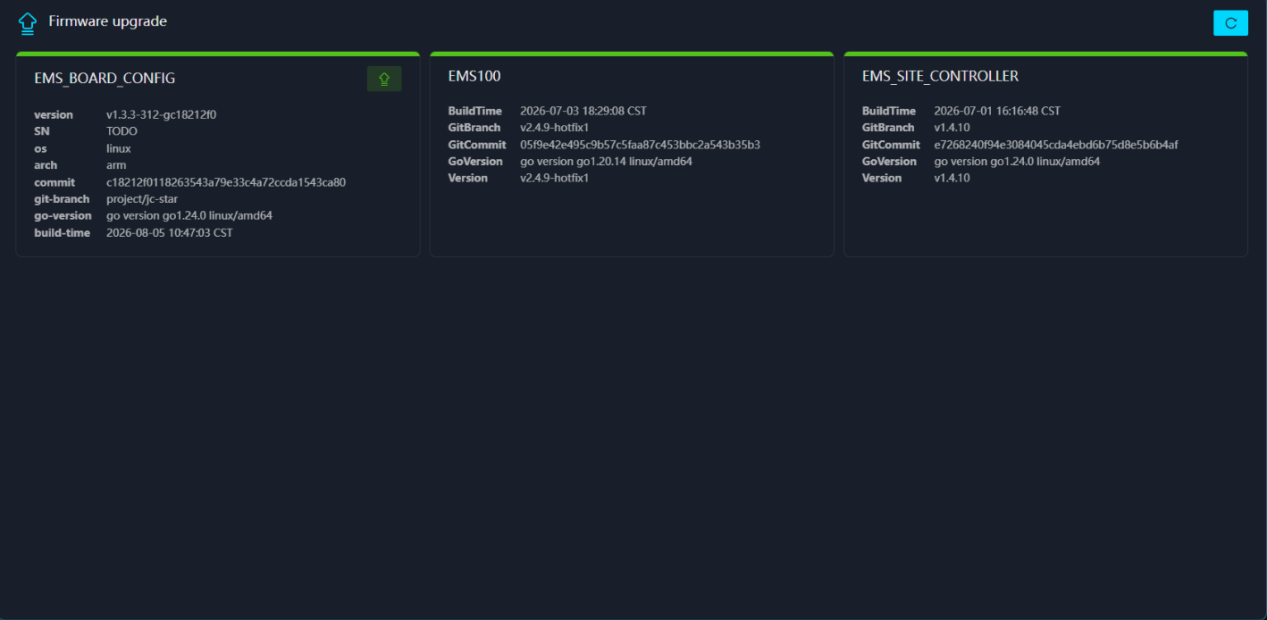Click the EMS_BOARD_CONFIG version value v1.3.3-312-gc18212f0
Image resolution: width=1267 pixels, height=620 pixels.
[x=161, y=115]
